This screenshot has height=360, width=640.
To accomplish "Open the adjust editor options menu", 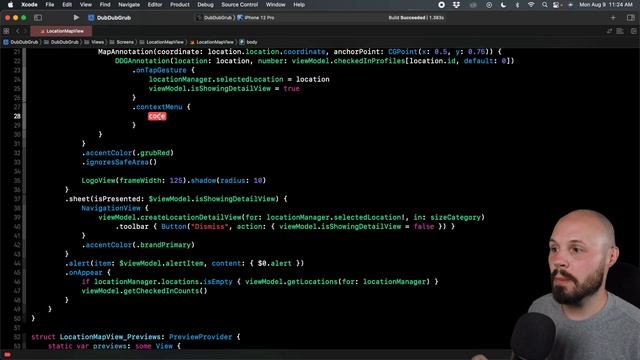I will pyautogui.click(x=620, y=31).
